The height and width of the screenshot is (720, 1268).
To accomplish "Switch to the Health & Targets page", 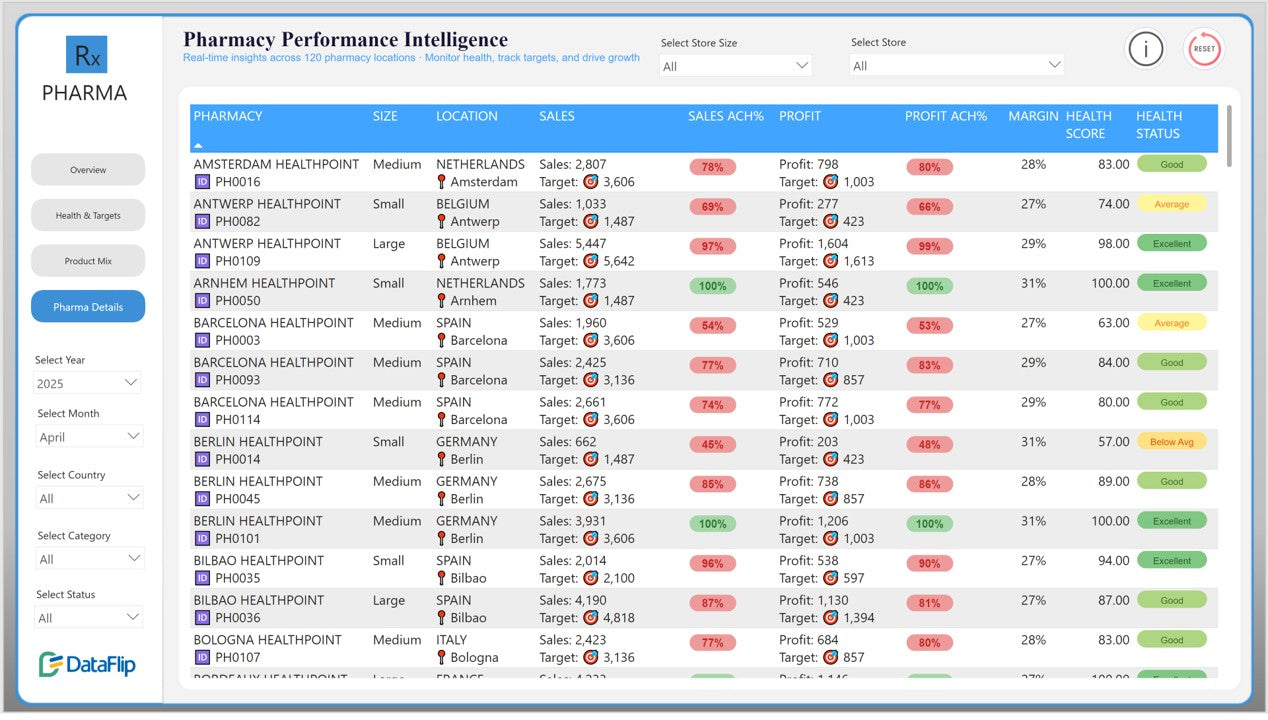I will [88, 215].
